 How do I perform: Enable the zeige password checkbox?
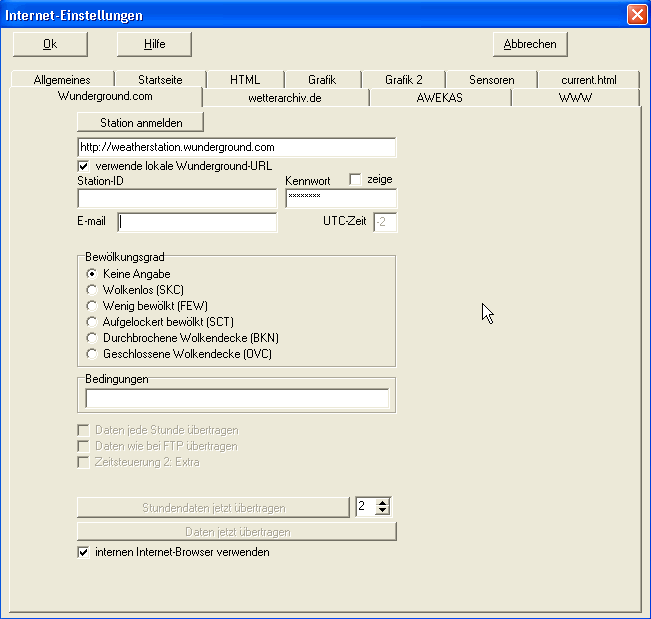355,179
